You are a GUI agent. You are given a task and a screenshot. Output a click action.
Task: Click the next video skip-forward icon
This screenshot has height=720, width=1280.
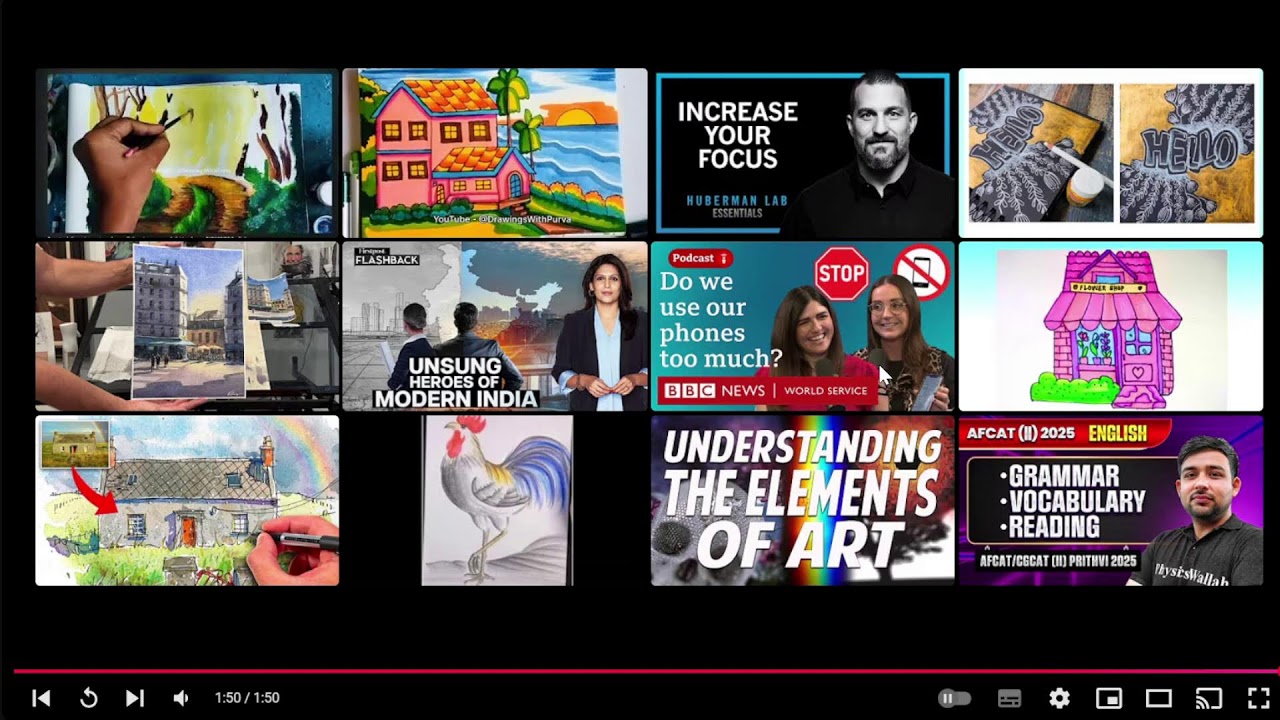click(135, 698)
